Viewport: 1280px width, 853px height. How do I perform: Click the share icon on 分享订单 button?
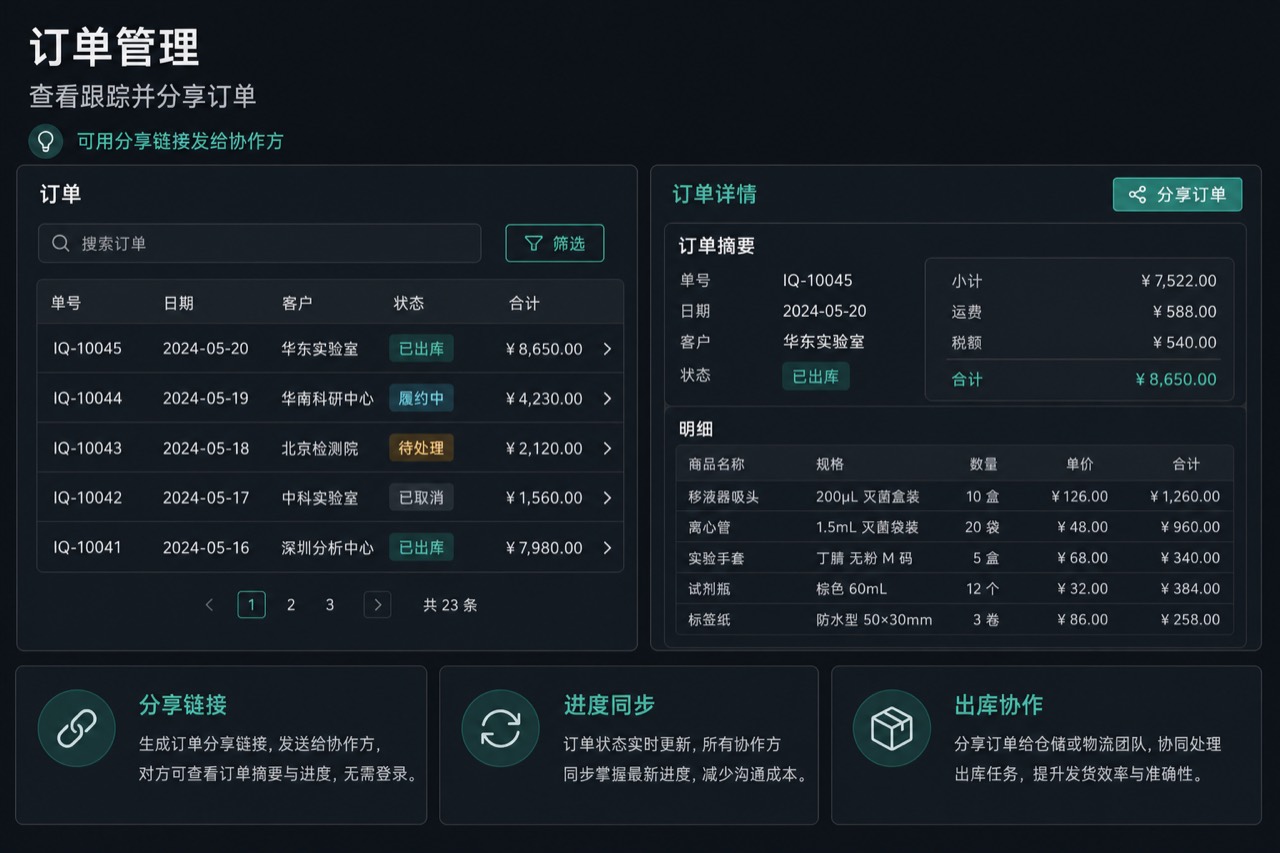pyautogui.click(x=1137, y=194)
